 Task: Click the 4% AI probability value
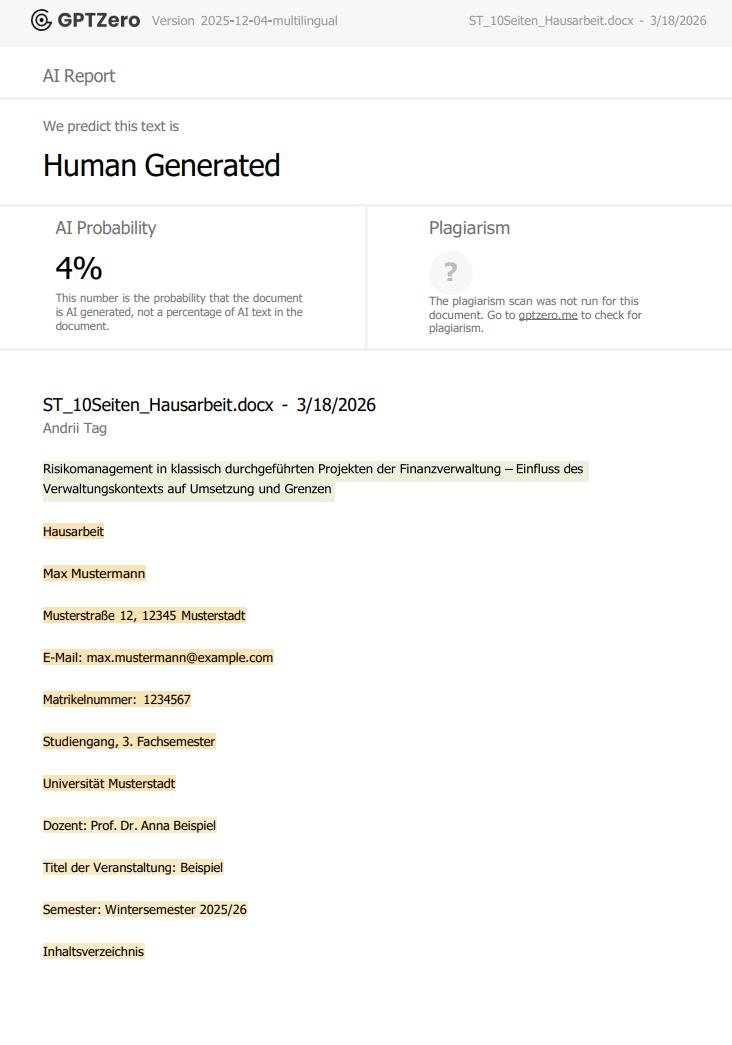[x=79, y=268]
